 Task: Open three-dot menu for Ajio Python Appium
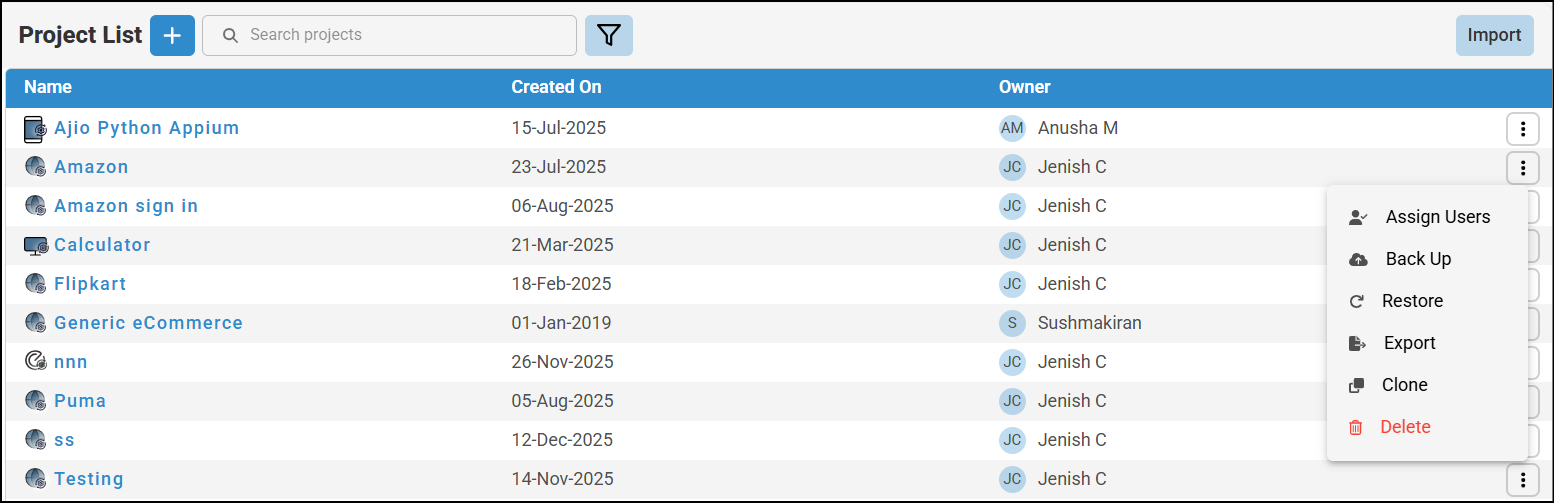(x=1522, y=129)
